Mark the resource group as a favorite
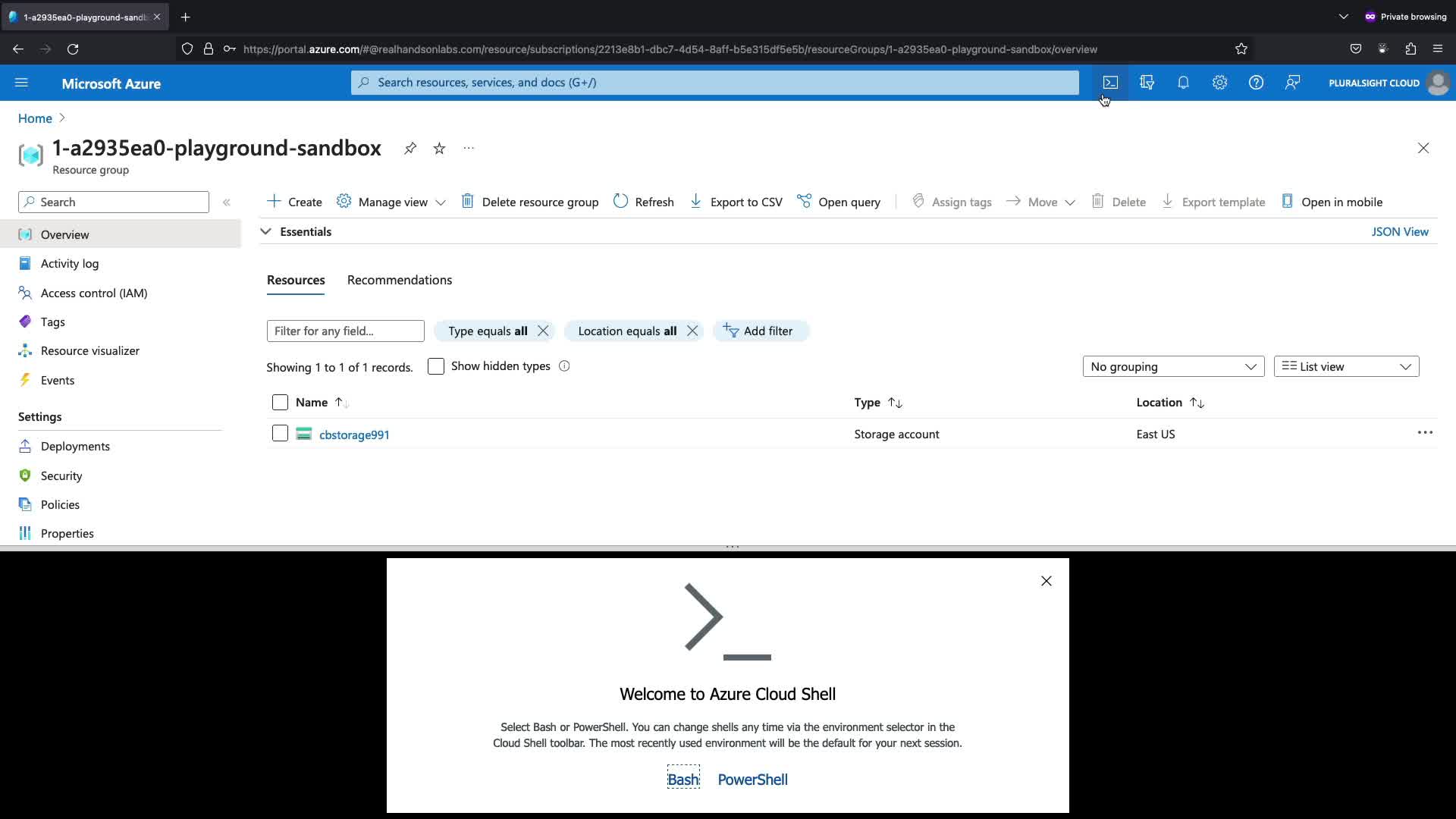1456x819 pixels. [439, 149]
